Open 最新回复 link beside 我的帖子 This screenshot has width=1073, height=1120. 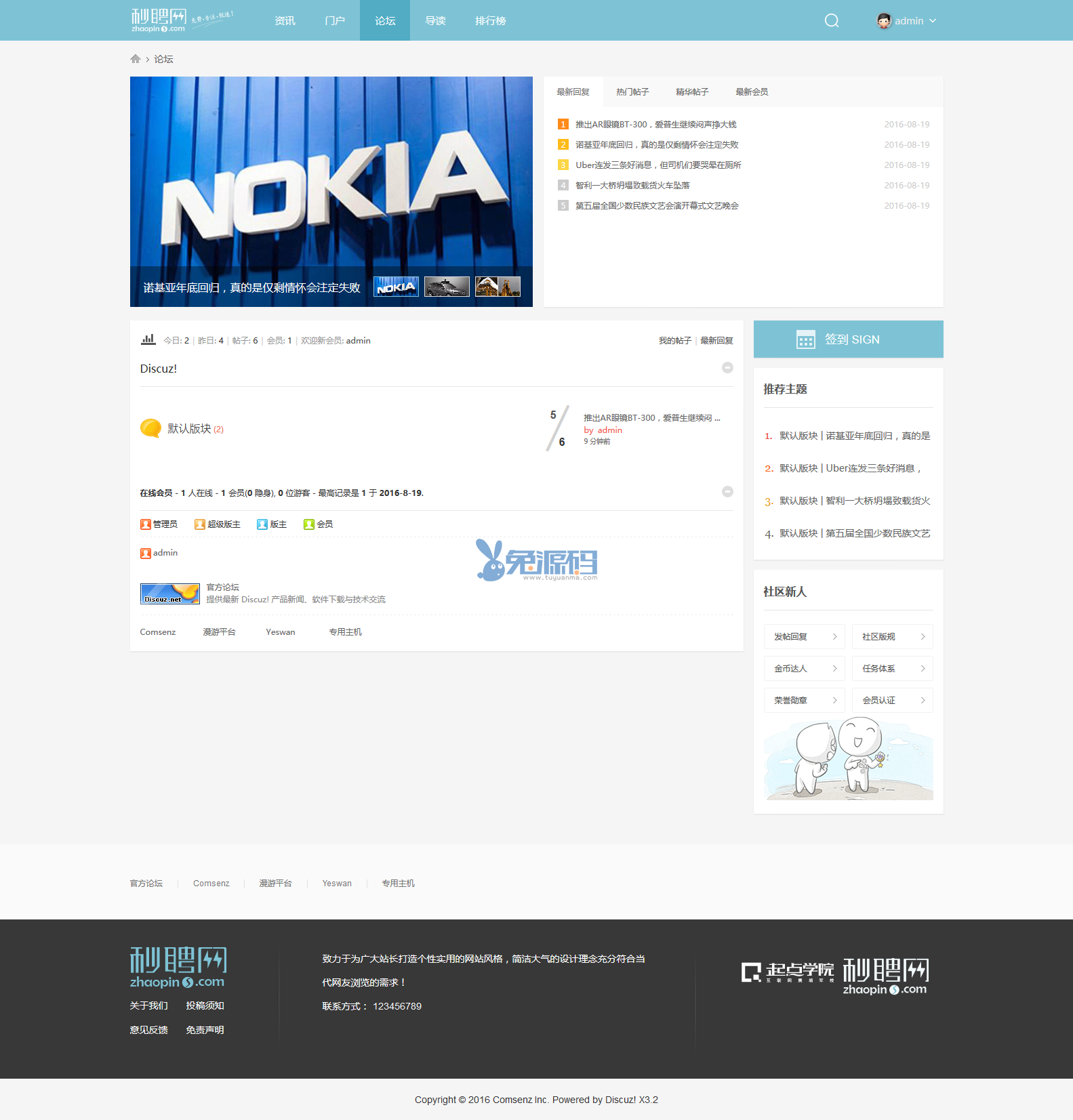(716, 341)
